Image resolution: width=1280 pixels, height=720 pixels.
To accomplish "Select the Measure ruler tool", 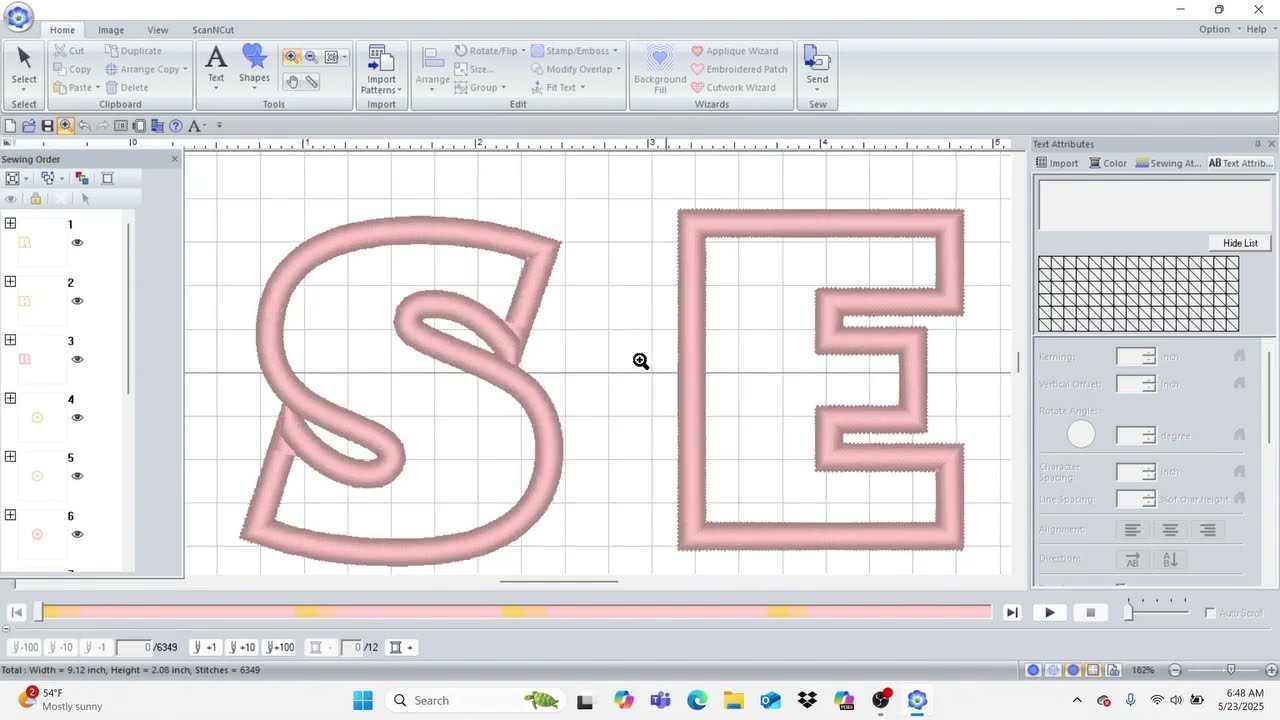I will tap(311, 82).
